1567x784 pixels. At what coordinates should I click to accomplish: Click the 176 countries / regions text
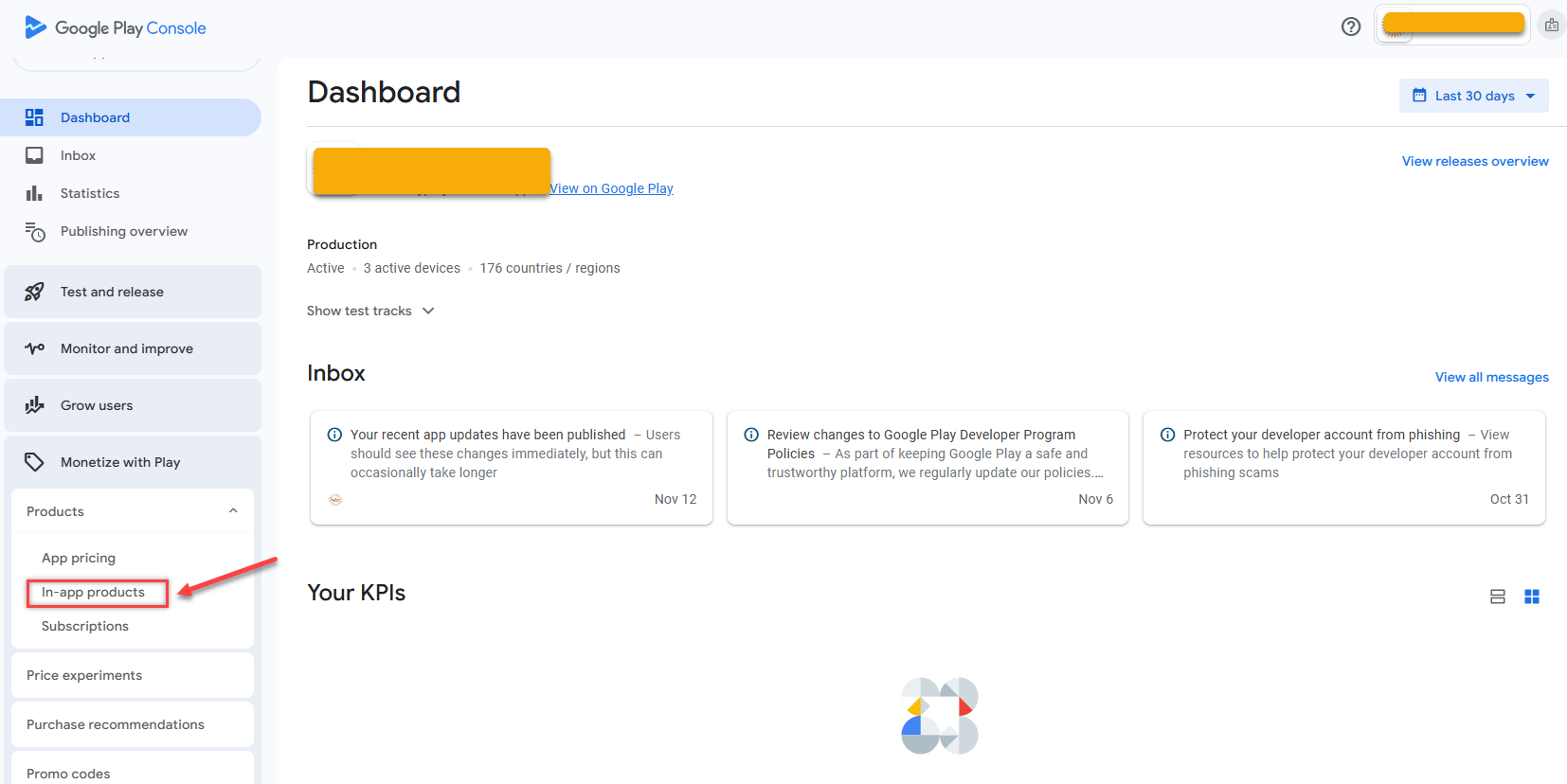549,268
